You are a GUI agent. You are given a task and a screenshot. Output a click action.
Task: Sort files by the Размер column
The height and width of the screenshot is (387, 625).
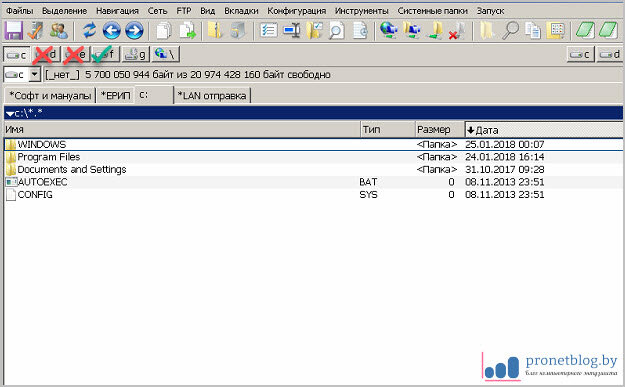tap(440, 130)
